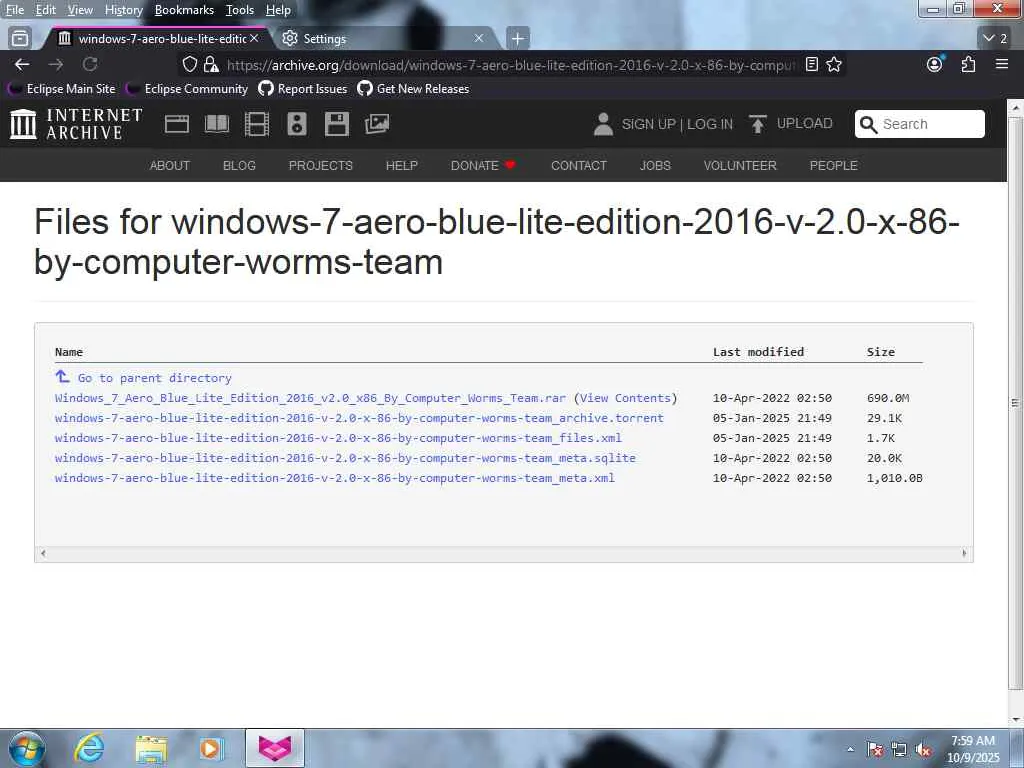Open the Audio speaker icon
Image resolution: width=1024 pixels, height=768 pixels.
coord(296,124)
